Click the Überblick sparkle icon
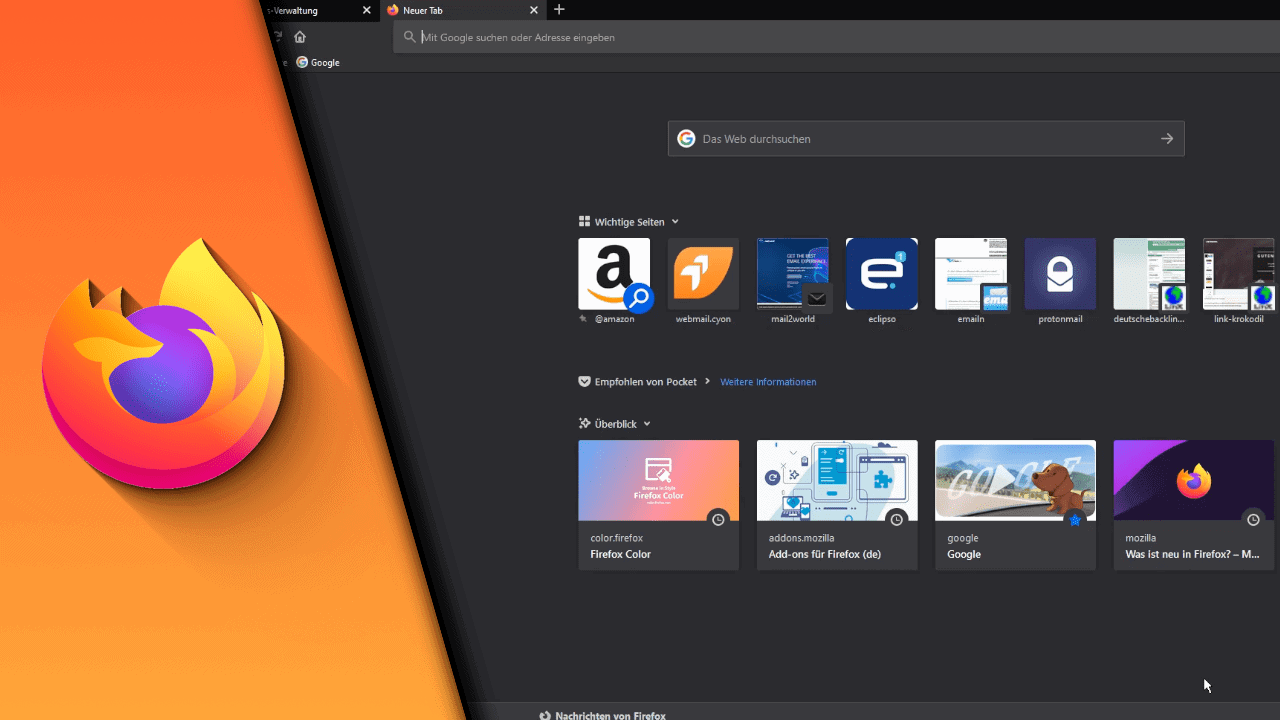 584,423
